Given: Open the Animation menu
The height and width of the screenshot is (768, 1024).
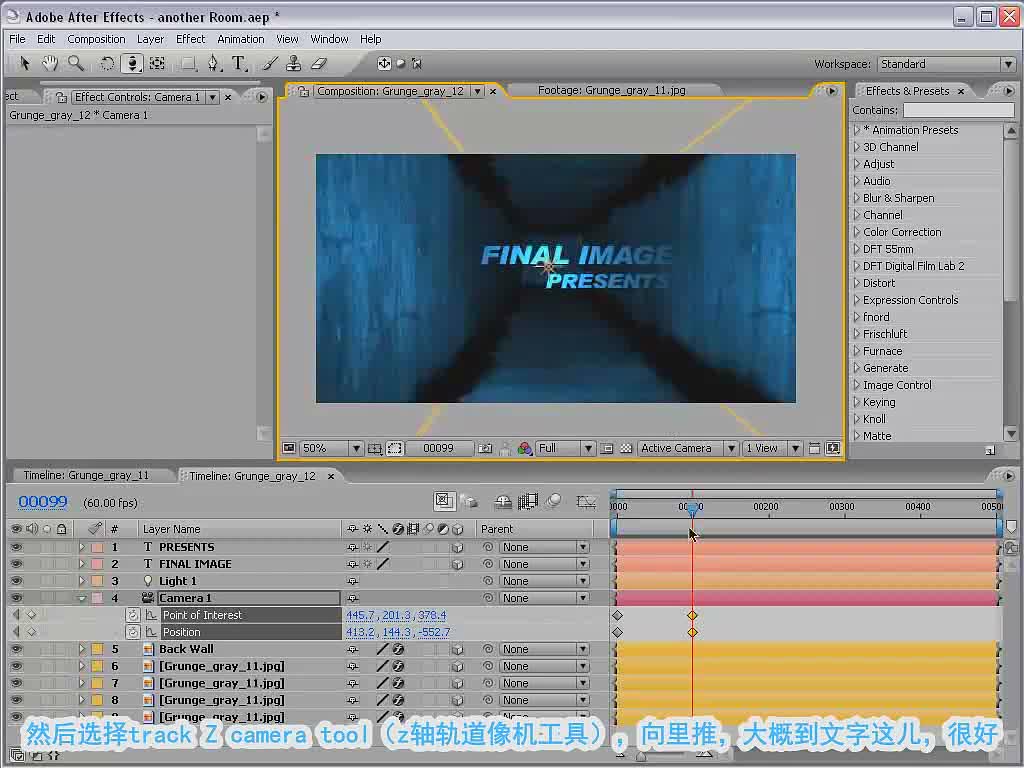Looking at the screenshot, I should pyautogui.click(x=240, y=39).
